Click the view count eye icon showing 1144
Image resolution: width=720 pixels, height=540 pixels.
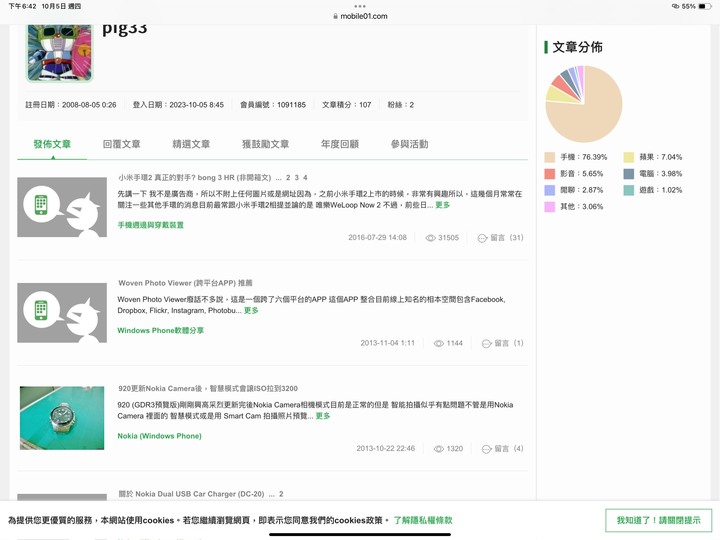point(439,343)
